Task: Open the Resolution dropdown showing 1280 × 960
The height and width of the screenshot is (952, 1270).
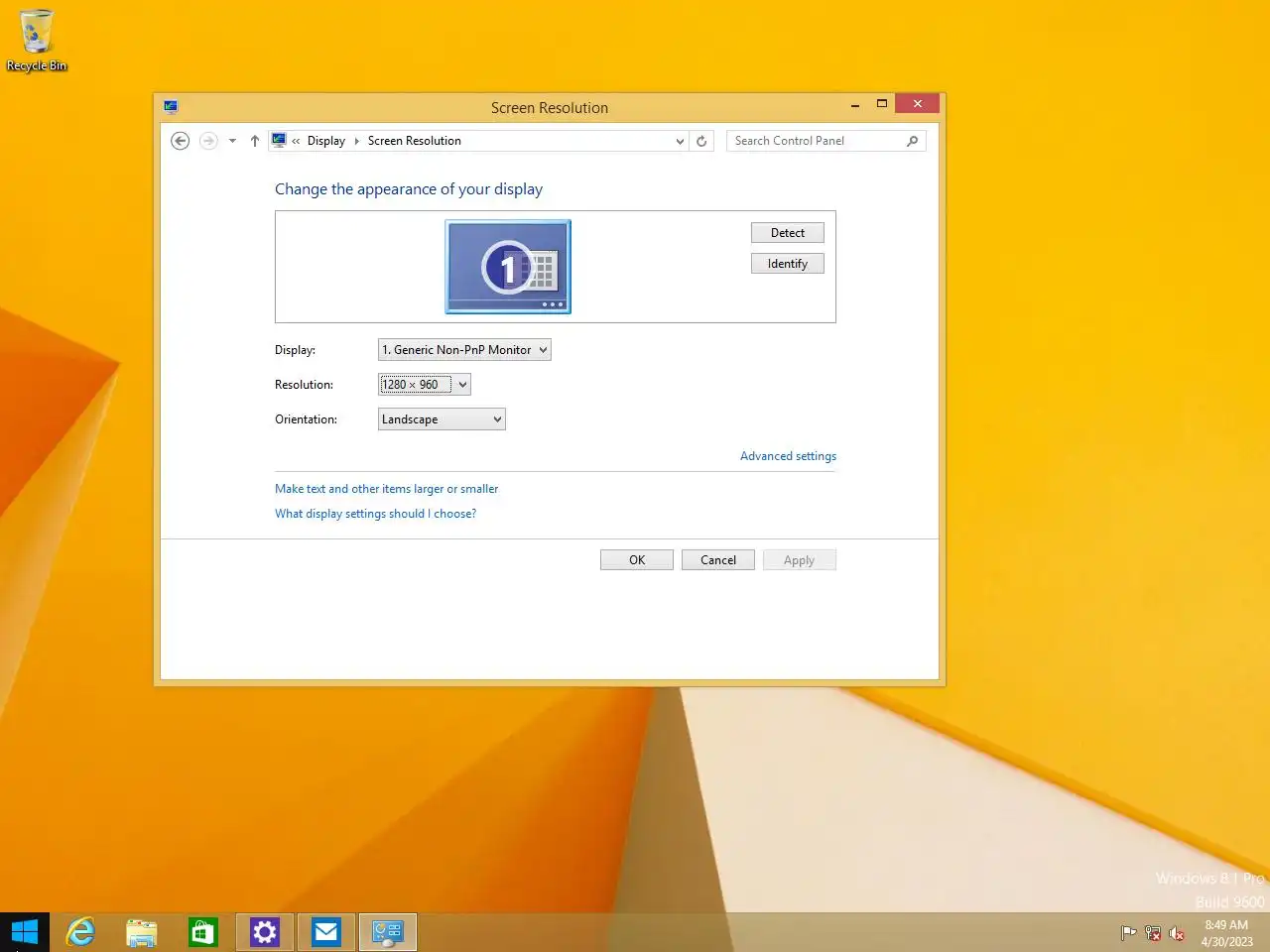Action: tap(425, 385)
